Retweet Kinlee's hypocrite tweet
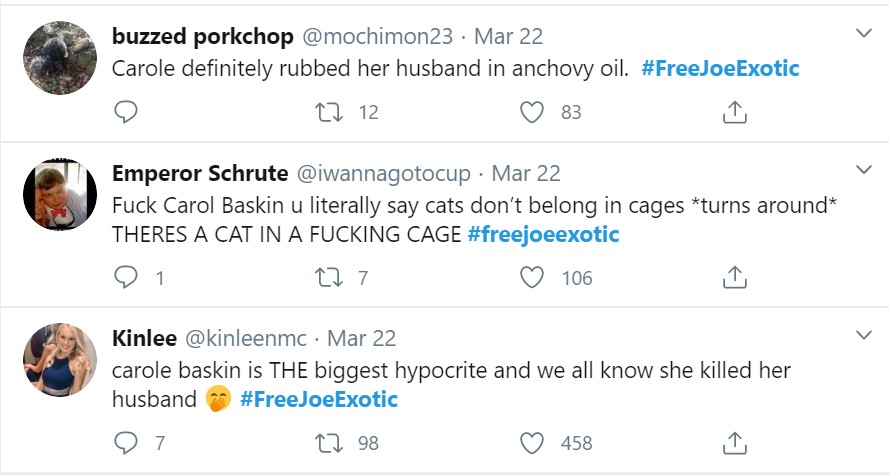The image size is (889, 475). point(326,442)
